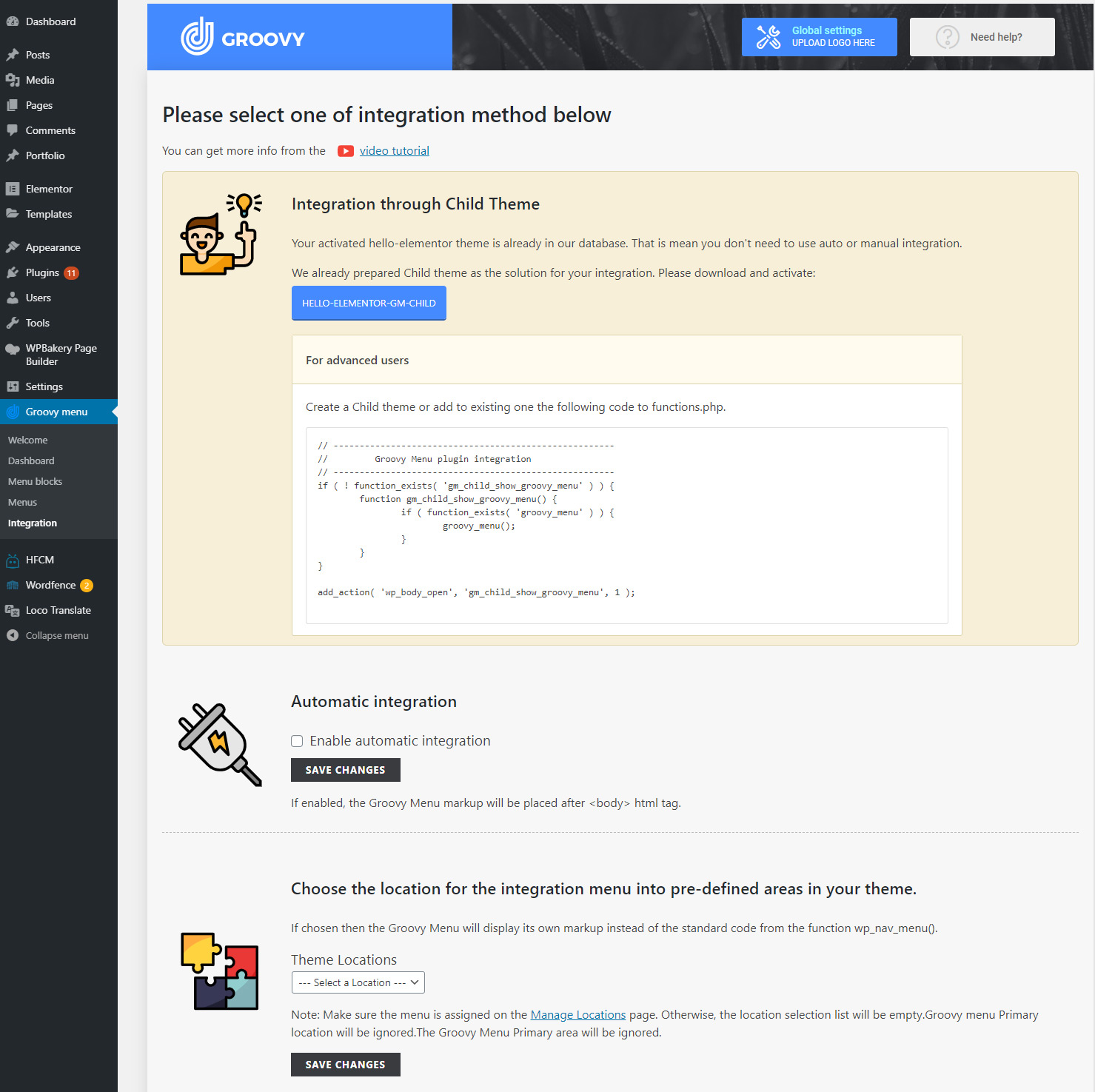Open the Welcome page under Groovy menu
Image resolution: width=1095 pixels, height=1092 pixels.
(x=27, y=440)
